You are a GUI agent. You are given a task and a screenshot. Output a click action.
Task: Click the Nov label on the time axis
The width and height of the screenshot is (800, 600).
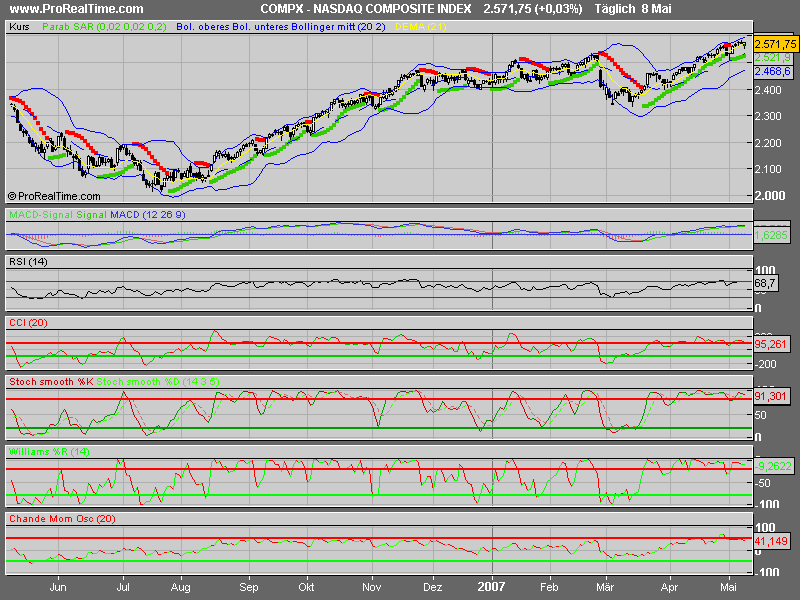click(x=371, y=587)
